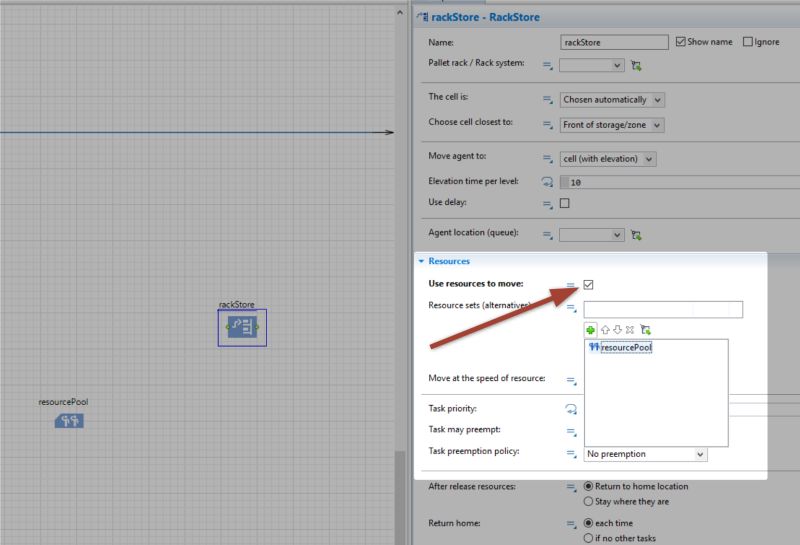The width and height of the screenshot is (800, 545).
Task: Collapse the Resources section
Action: coord(421,261)
